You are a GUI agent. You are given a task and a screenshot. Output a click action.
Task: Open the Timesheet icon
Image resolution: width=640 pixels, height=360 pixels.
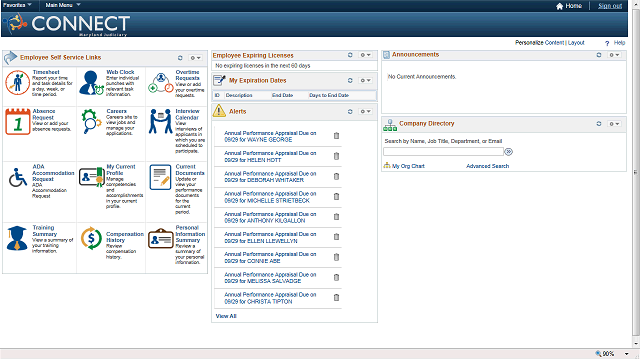[17, 82]
